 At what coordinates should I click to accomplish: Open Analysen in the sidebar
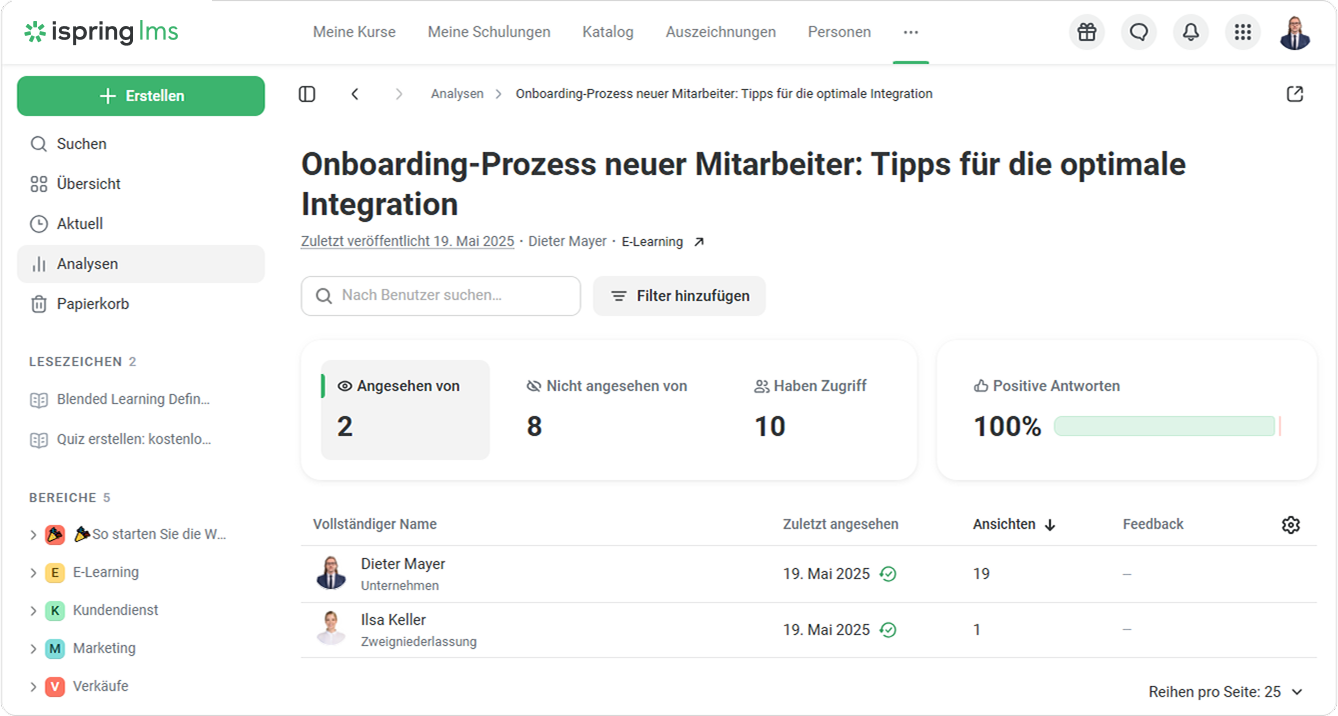coord(141,264)
